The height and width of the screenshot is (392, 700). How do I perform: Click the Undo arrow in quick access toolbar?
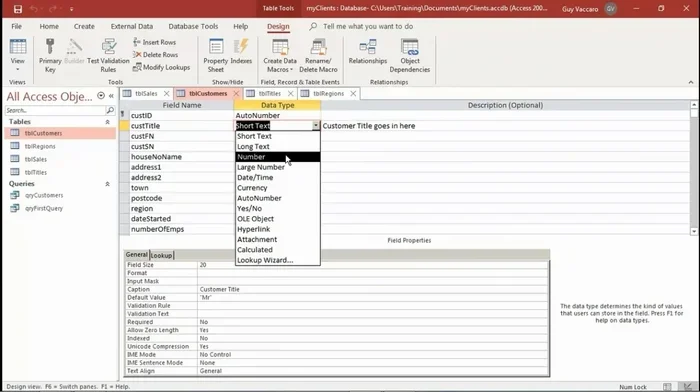pyautogui.click(x=34, y=8)
